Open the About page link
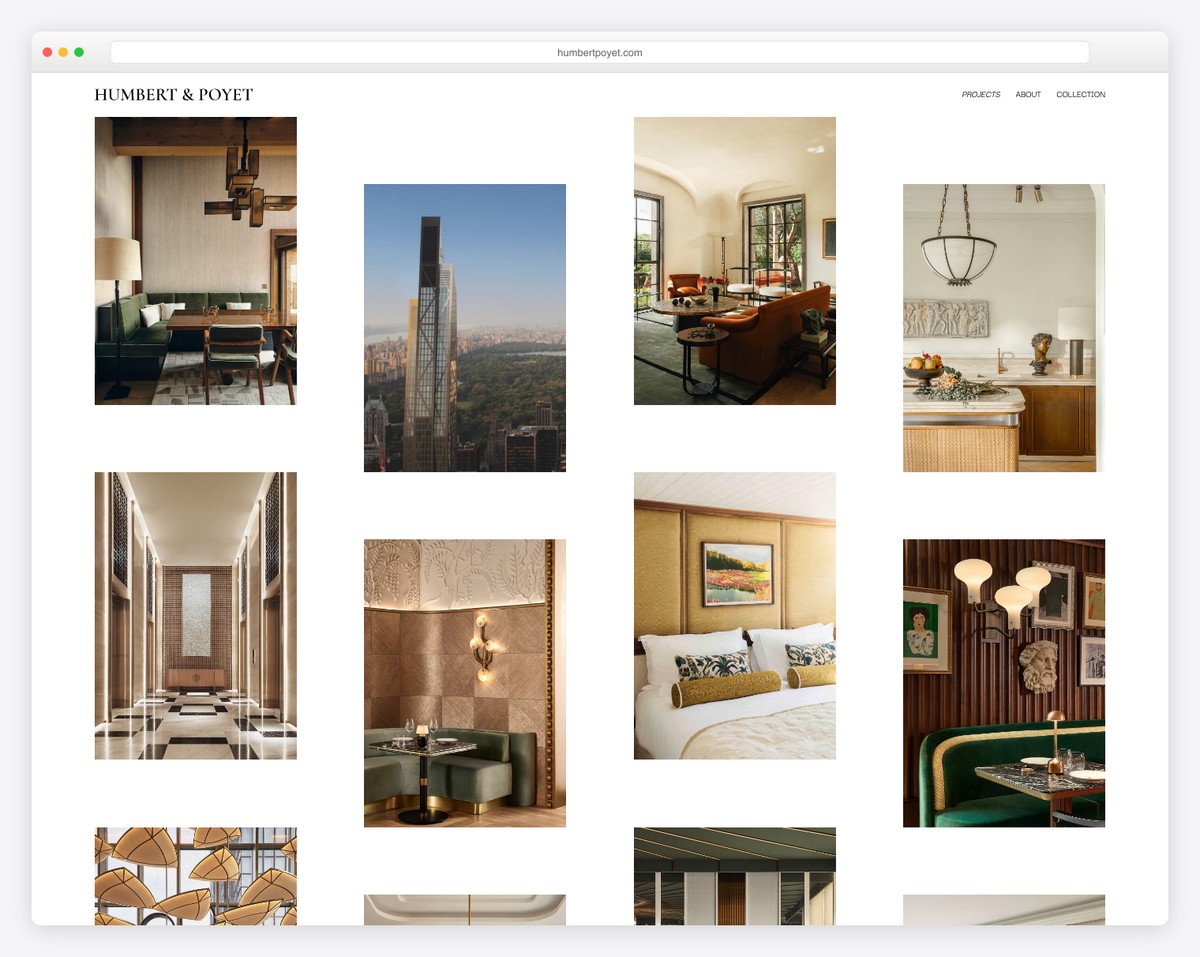 [1028, 95]
